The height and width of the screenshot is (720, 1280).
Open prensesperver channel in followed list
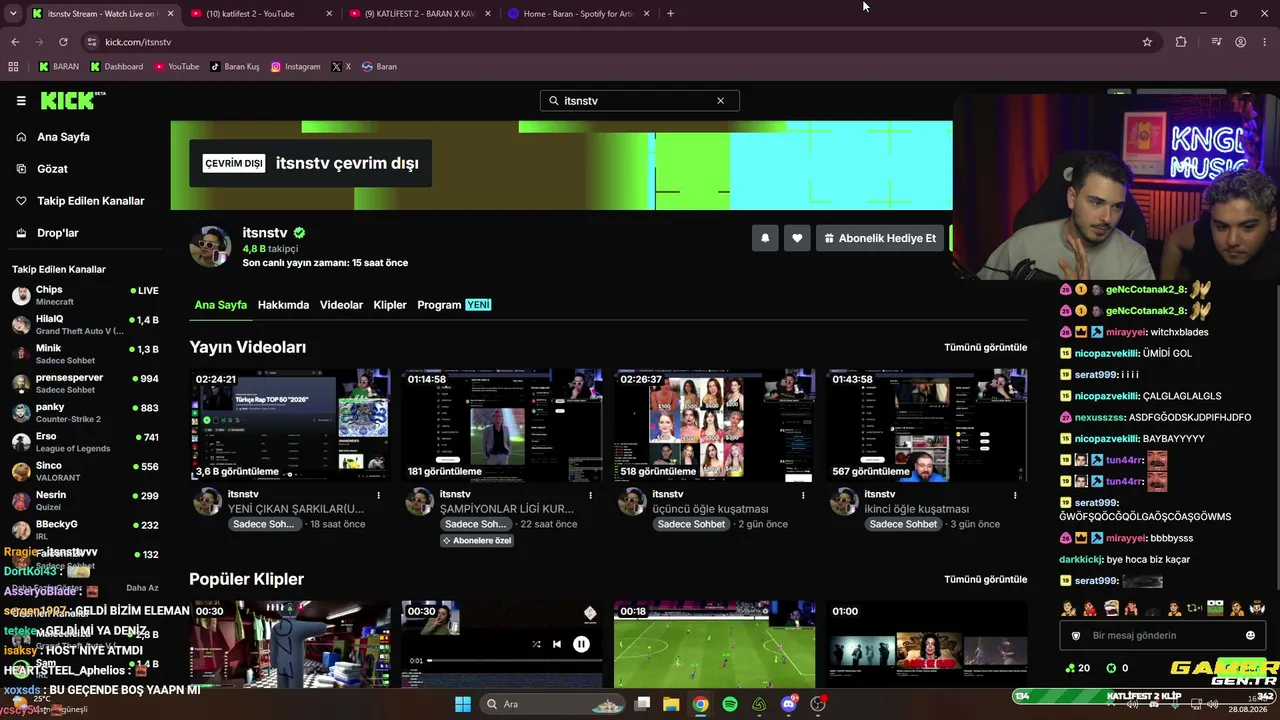click(x=85, y=383)
